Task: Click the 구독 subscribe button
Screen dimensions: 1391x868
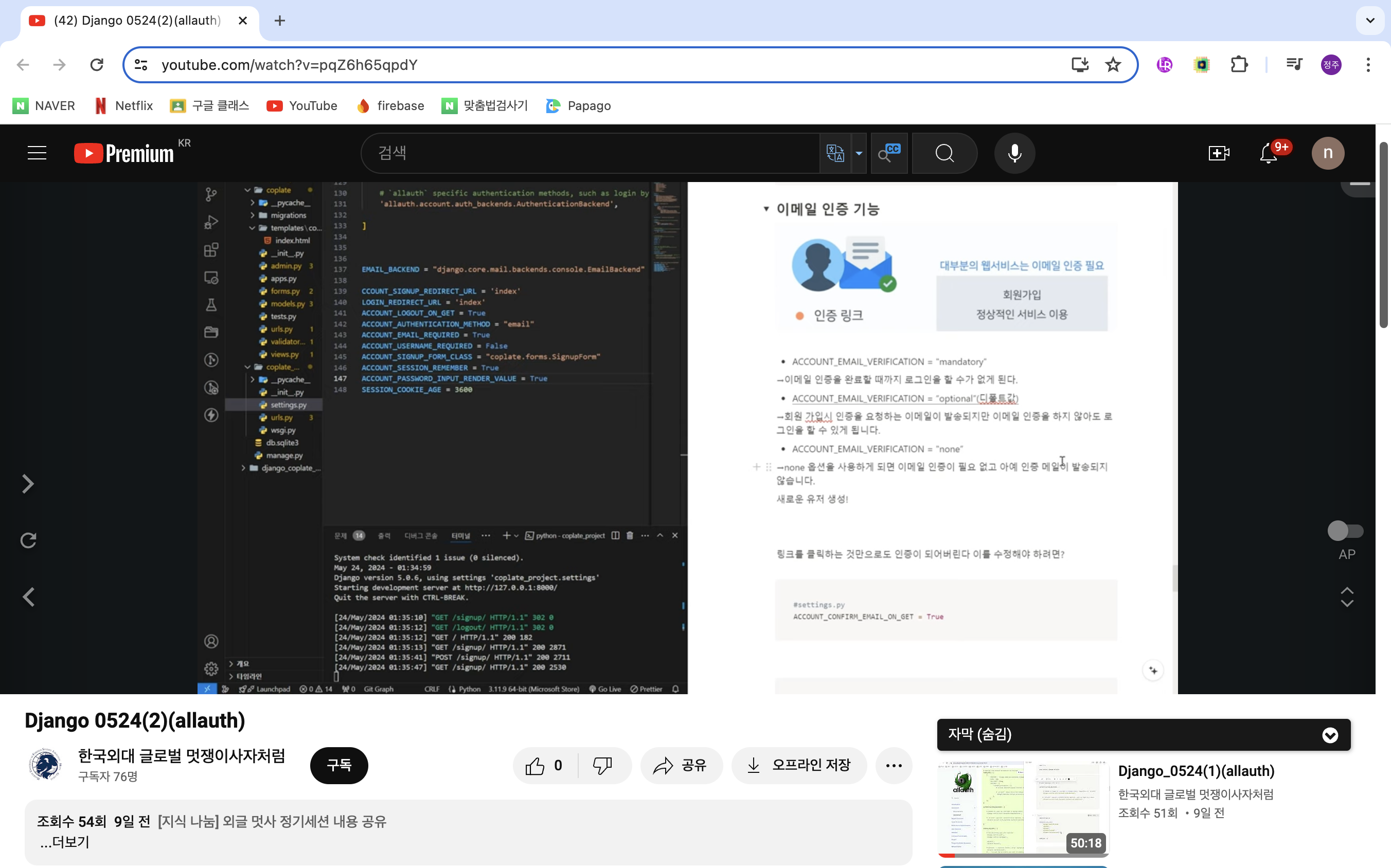Action: point(339,765)
